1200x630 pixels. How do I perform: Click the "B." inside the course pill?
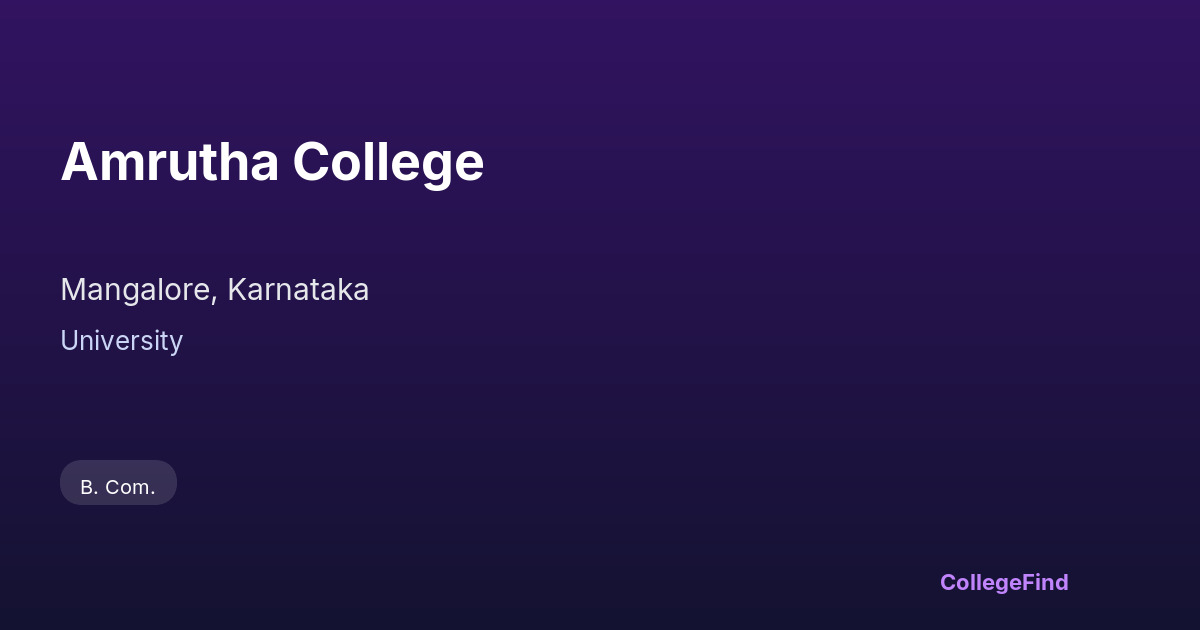(x=89, y=487)
